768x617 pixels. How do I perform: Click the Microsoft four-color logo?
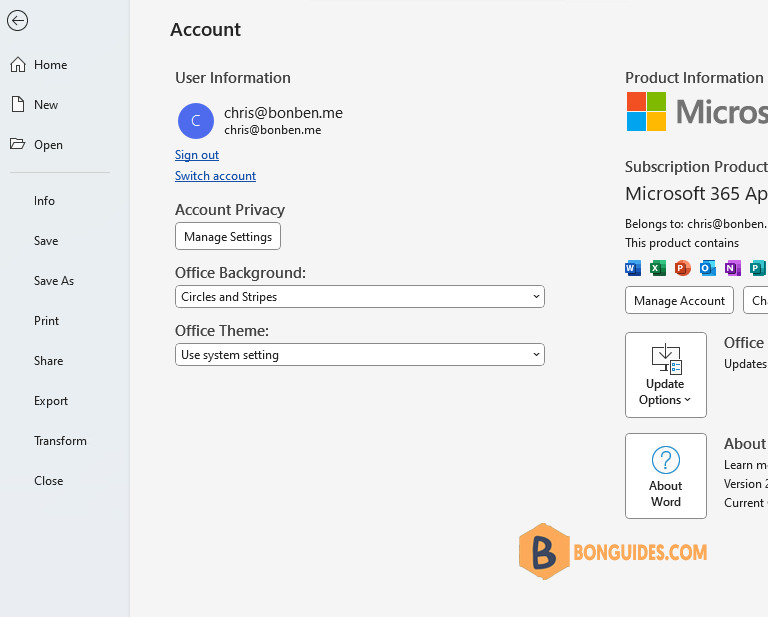646,112
